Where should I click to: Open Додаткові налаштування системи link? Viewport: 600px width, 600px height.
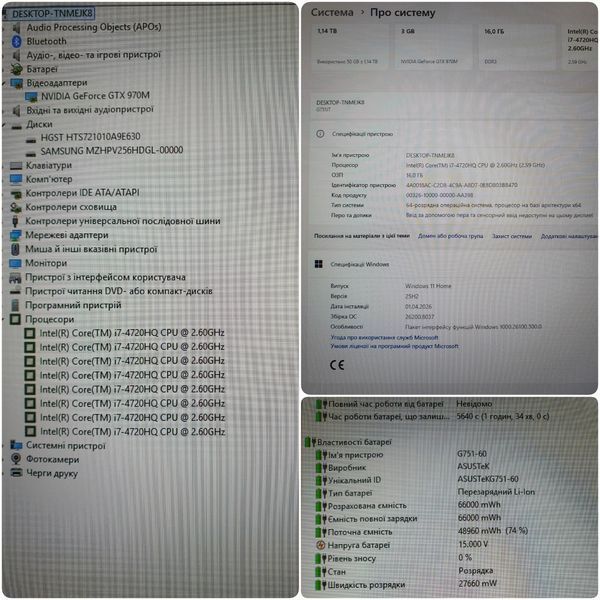569,236
